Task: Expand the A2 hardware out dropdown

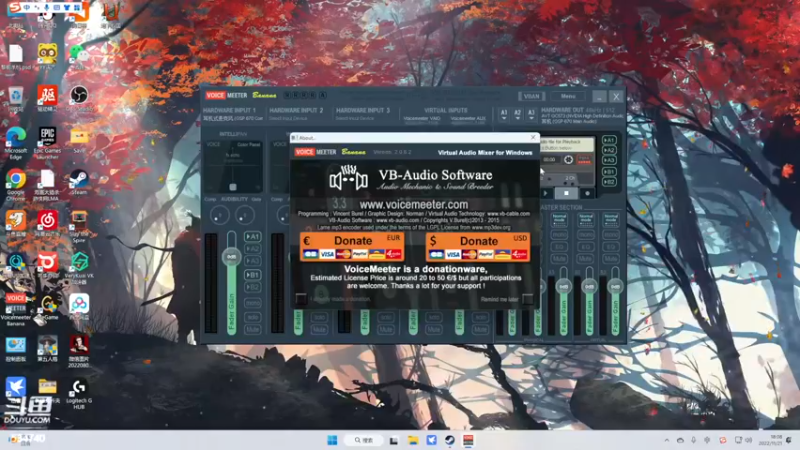Action: tap(517, 115)
